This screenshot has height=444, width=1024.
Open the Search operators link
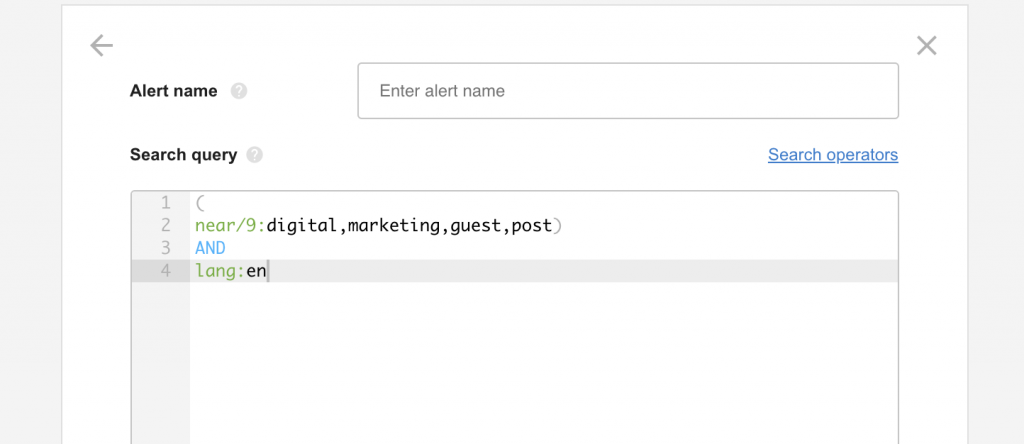coord(833,155)
